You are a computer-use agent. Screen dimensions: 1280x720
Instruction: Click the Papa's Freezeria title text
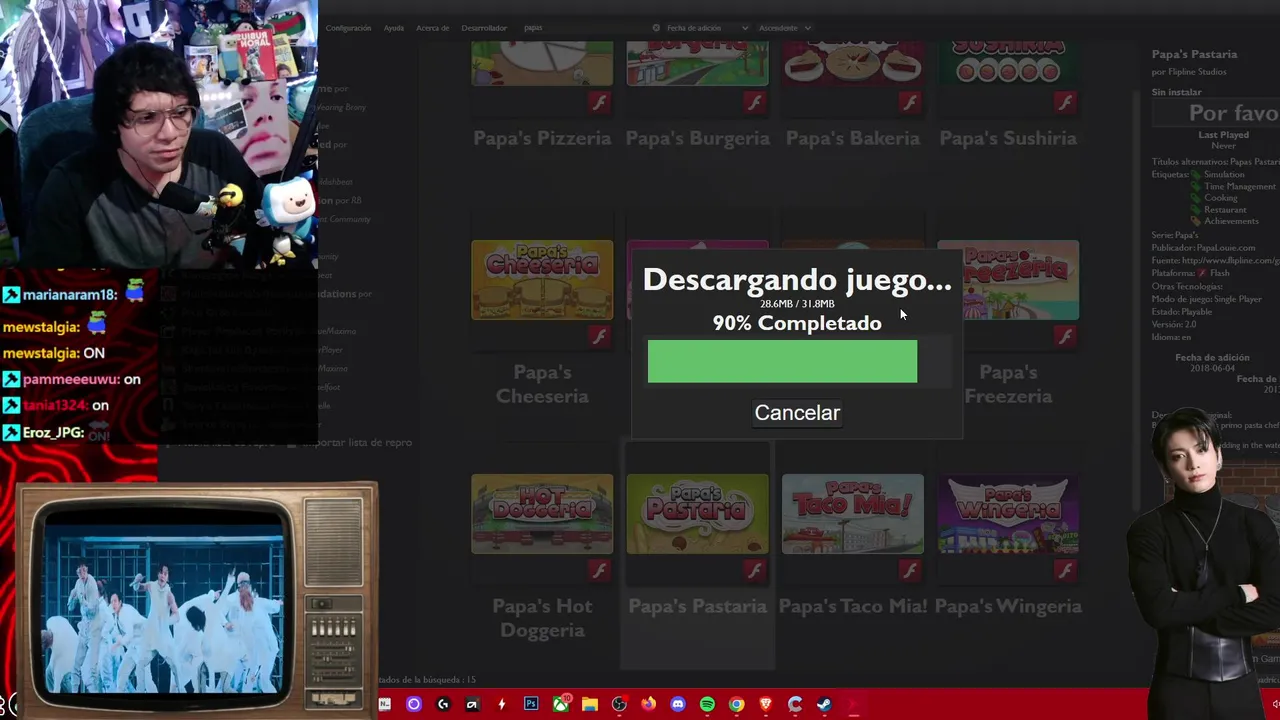point(1008,384)
